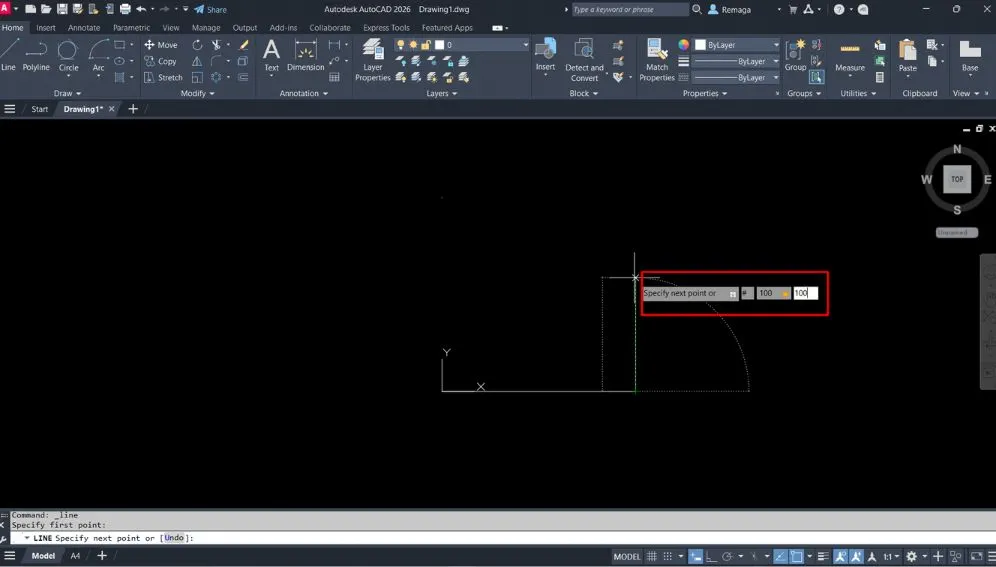Expand the Utilities panel
Viewport: 996px width, 567px height.
[x=858, y=93]
